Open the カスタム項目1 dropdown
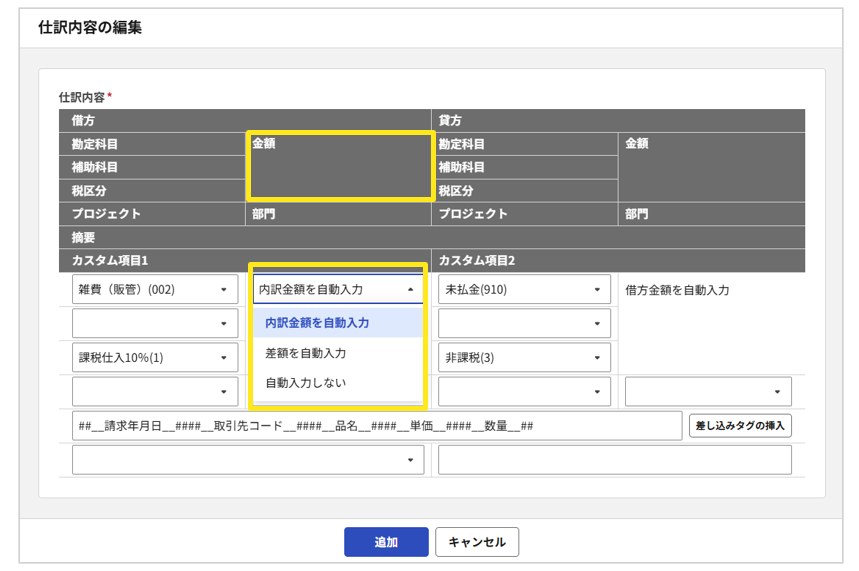The image size is (859, 571). click(248, 460)
